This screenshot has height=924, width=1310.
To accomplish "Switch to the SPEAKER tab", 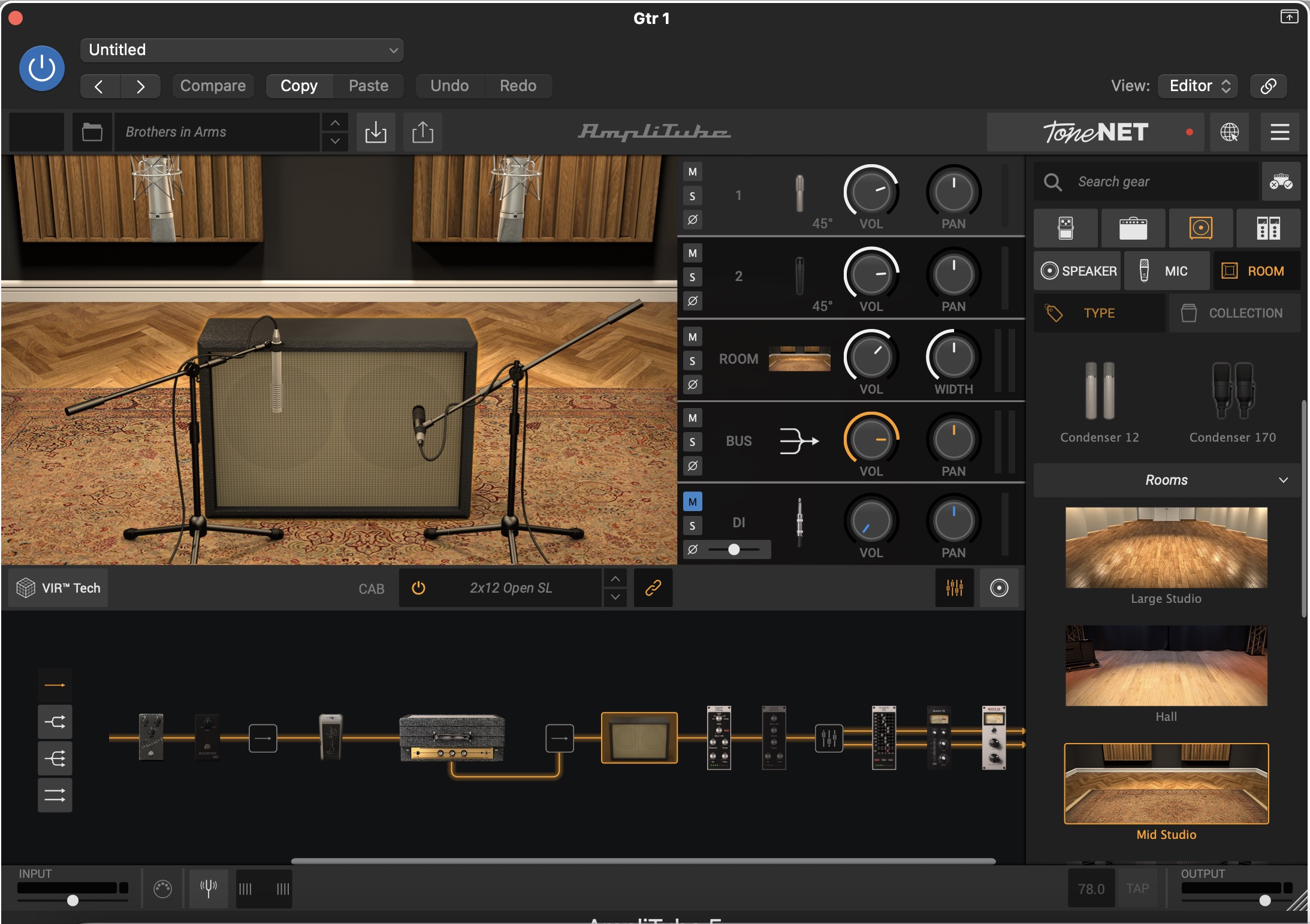I will [x=1078, y=271].
